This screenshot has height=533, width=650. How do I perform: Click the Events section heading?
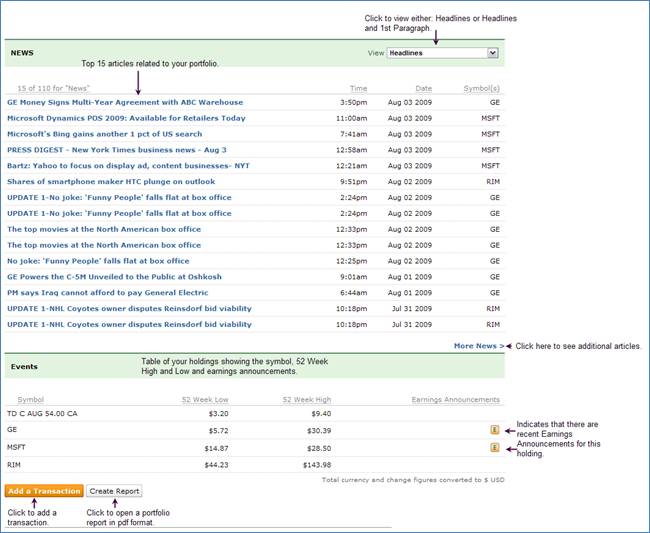coord(24,366)
